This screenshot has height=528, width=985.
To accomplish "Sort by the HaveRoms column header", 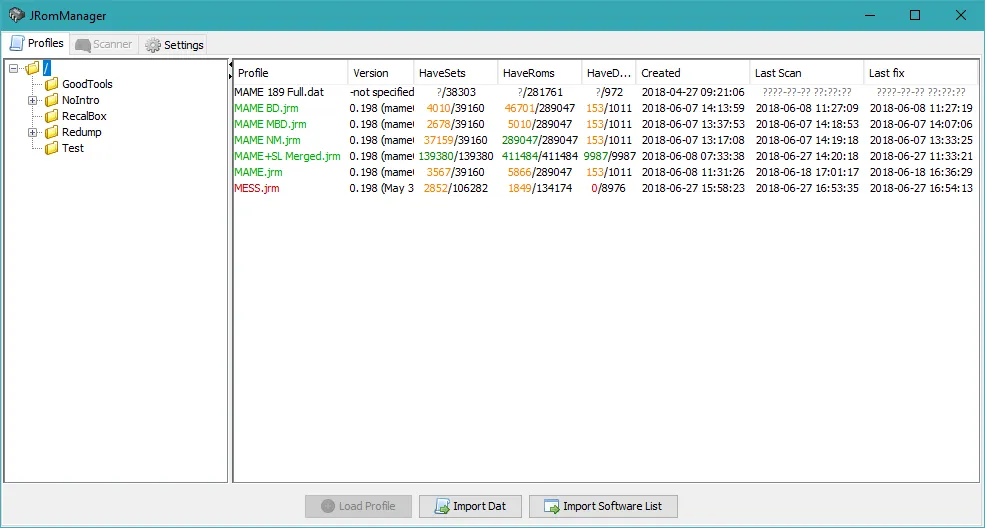I will (x=540, y=73).
